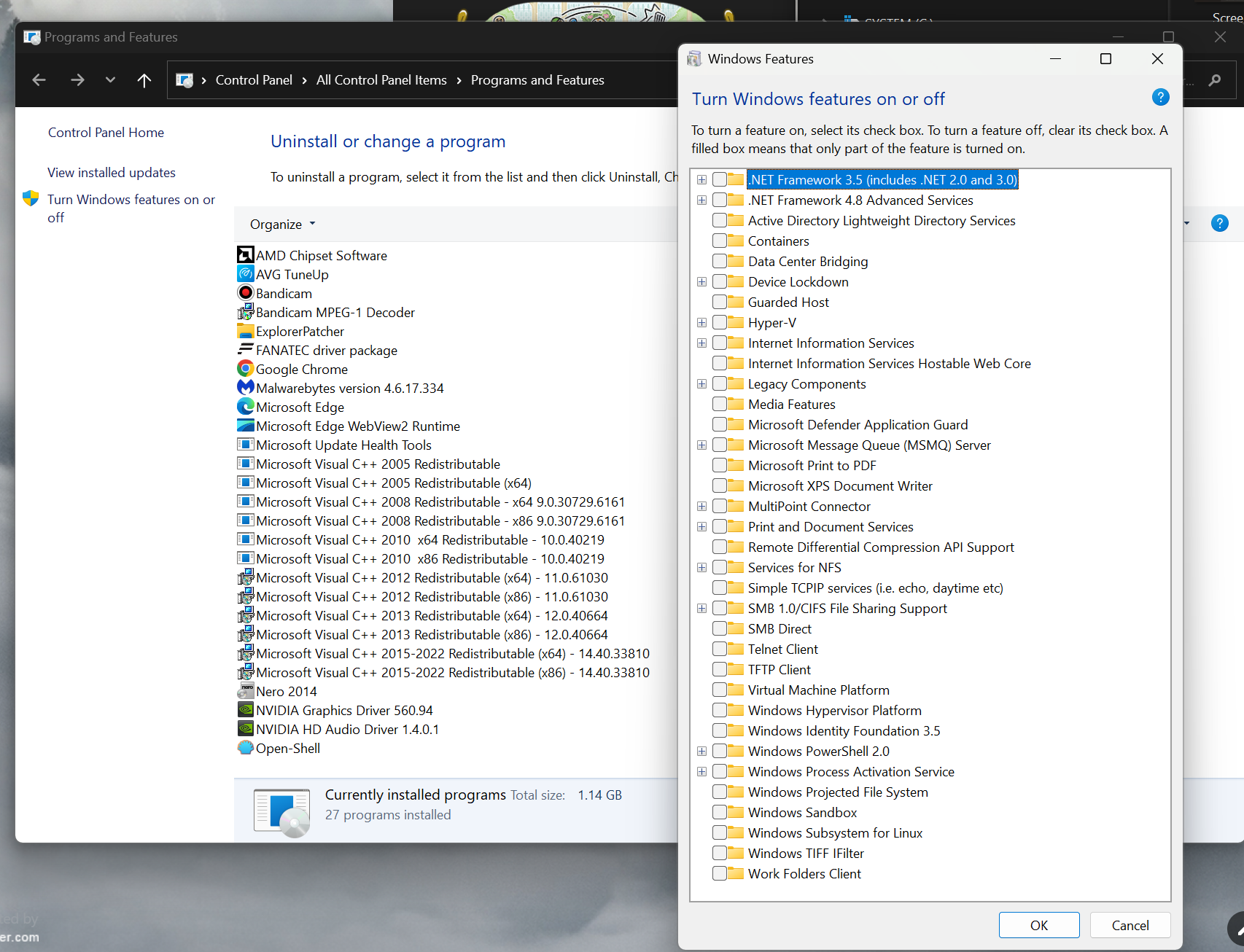This screenshot has height=952, width=1244.
Task: Click the Malwarebytes program icon
Action: tap(246, 388)
